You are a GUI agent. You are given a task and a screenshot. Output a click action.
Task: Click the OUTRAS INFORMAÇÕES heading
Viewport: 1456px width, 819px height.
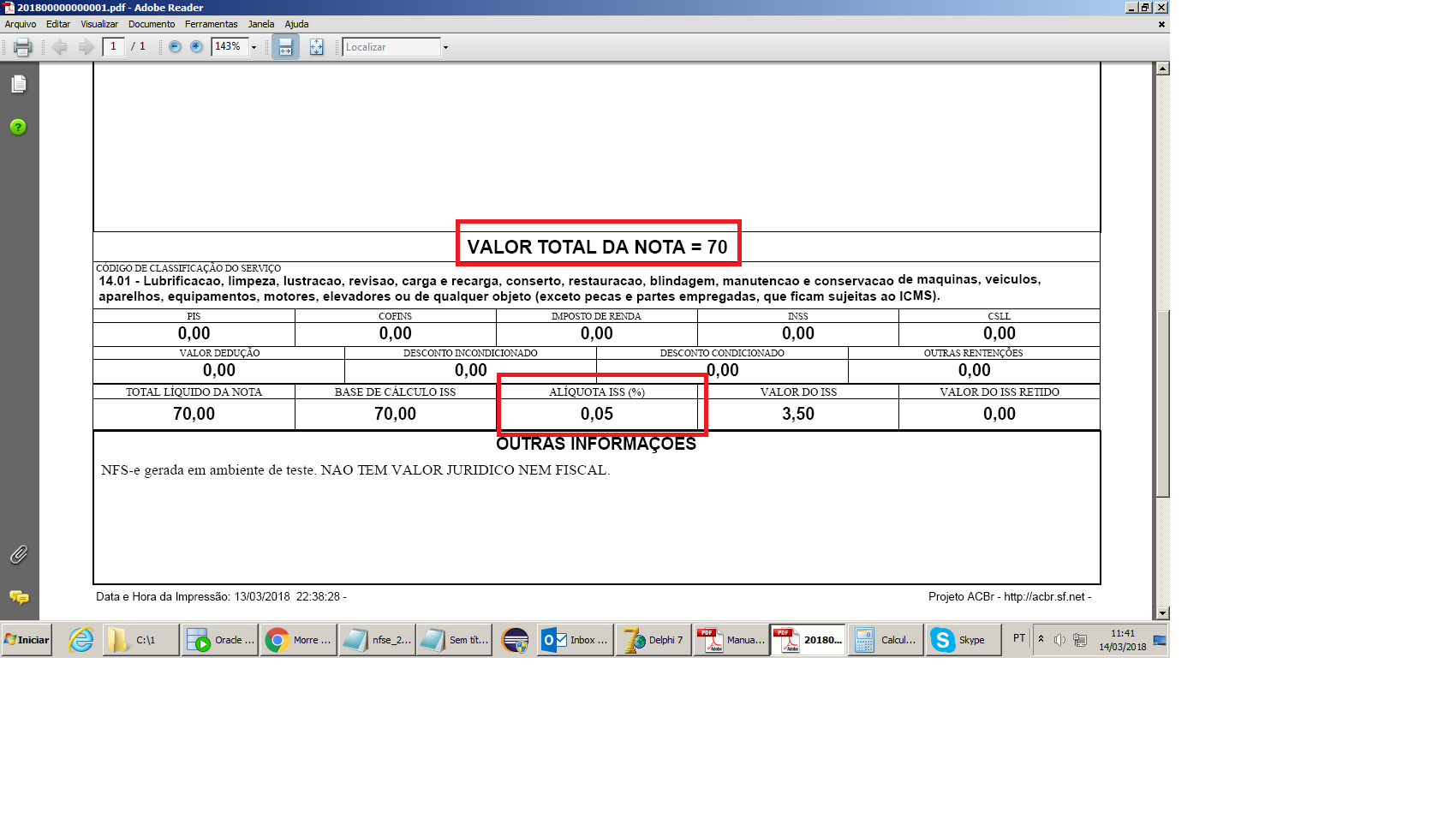pos(596,444)
